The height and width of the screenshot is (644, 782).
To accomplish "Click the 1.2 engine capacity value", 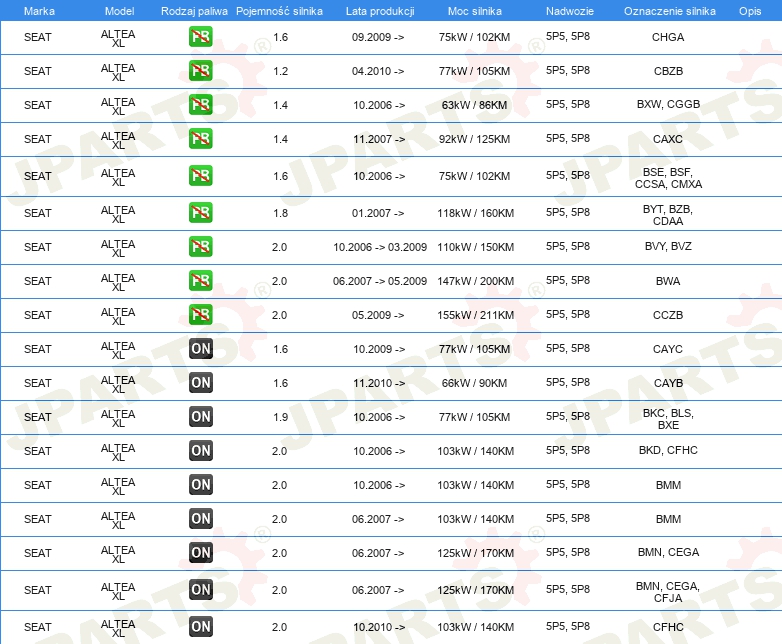I will tap(280, 71).
